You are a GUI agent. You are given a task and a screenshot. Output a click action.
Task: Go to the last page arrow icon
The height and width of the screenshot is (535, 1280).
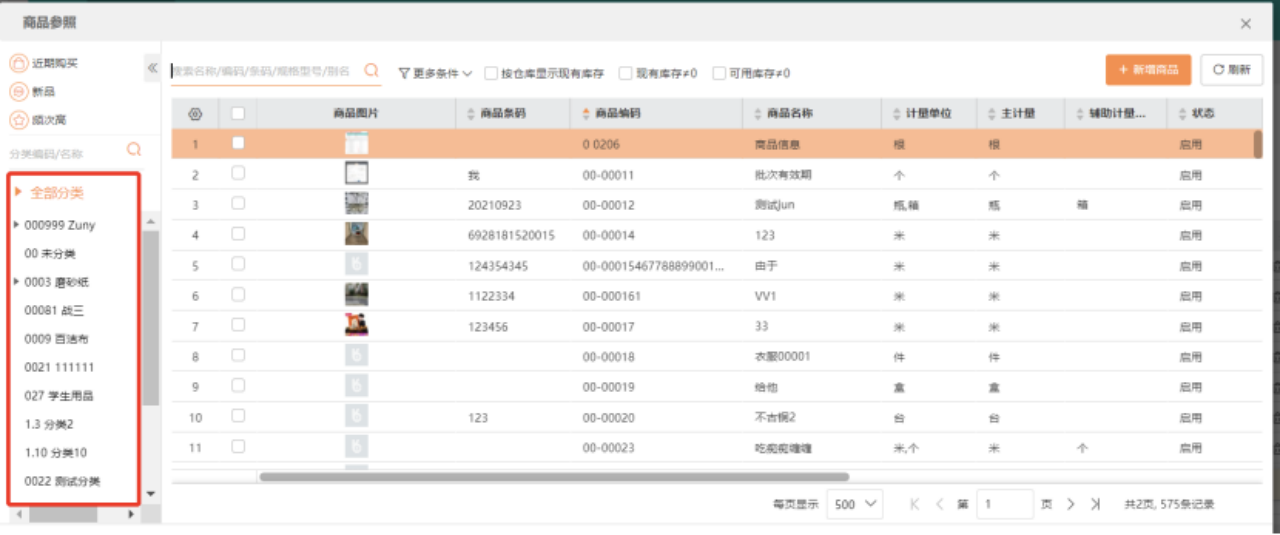point(1096,504)
